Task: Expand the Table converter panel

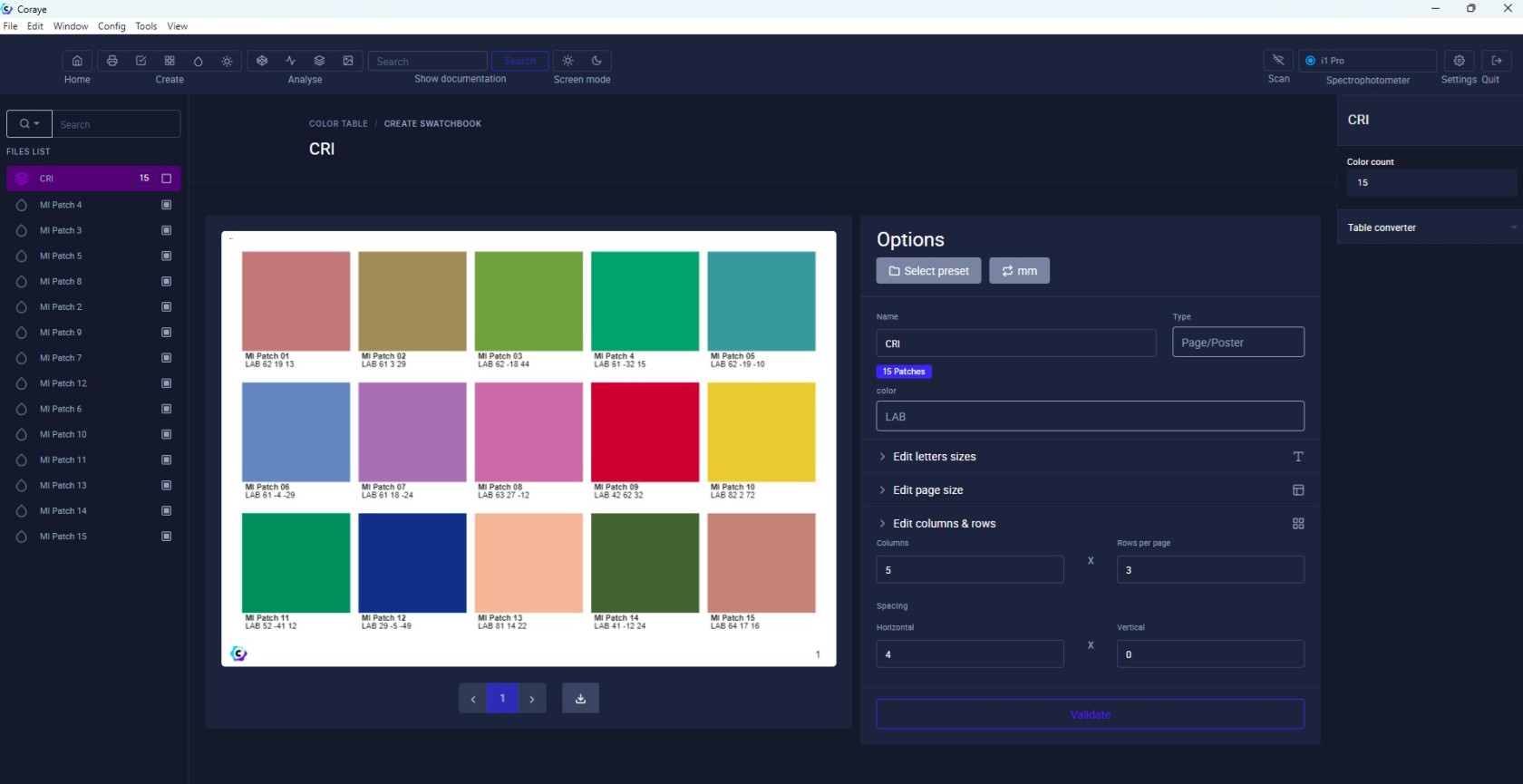Action: point(1430,227)
